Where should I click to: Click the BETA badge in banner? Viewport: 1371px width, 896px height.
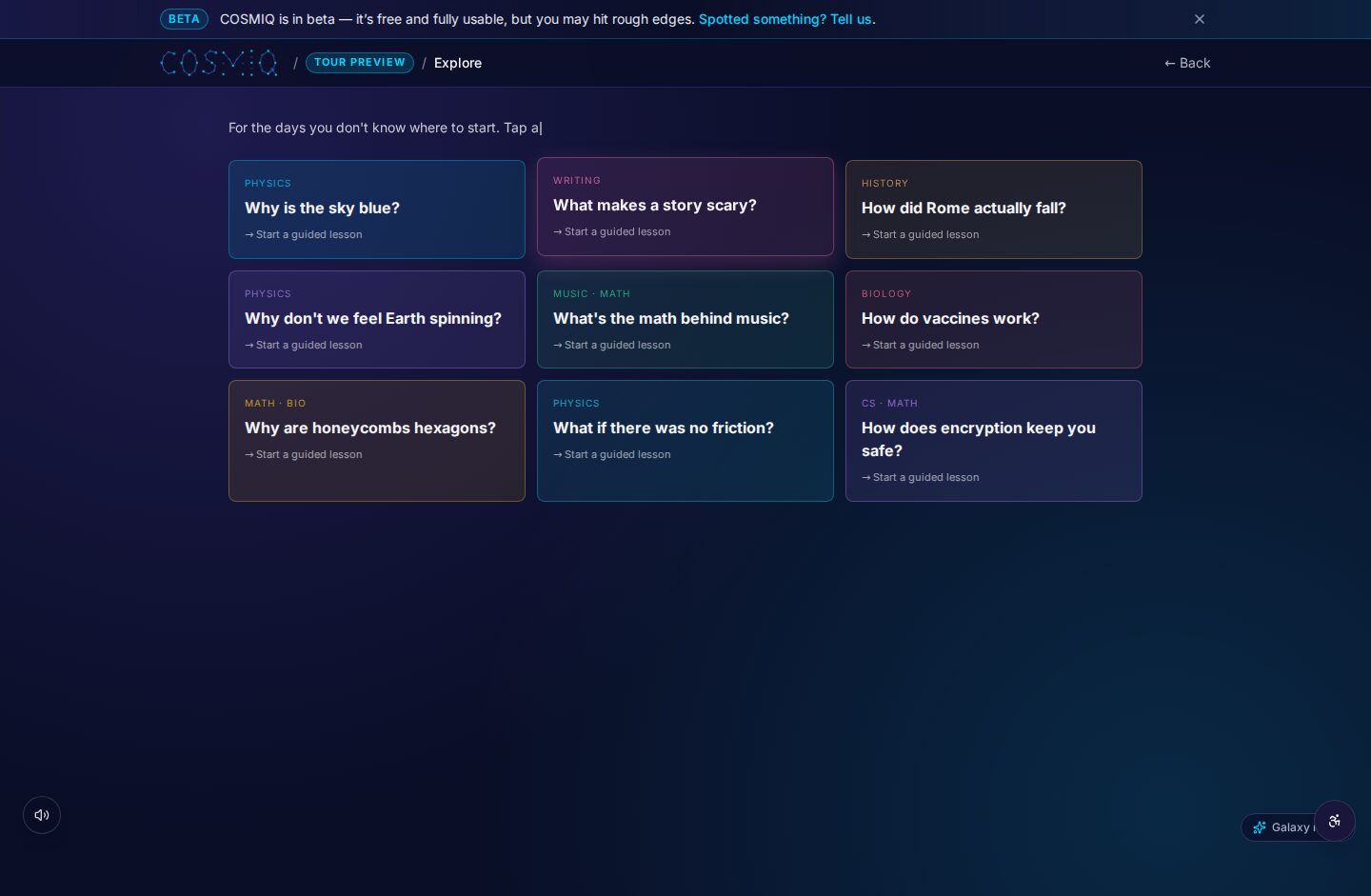(x=184, y=19)
